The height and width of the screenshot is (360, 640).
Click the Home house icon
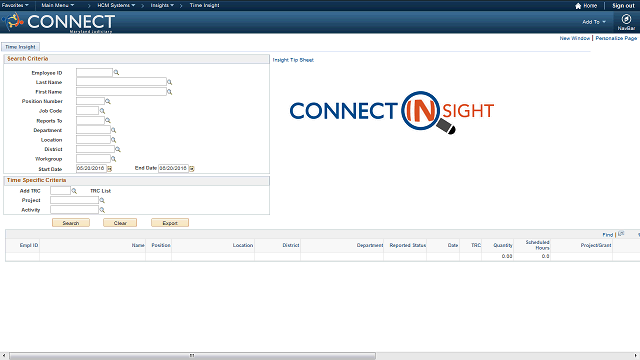(578, 6)
